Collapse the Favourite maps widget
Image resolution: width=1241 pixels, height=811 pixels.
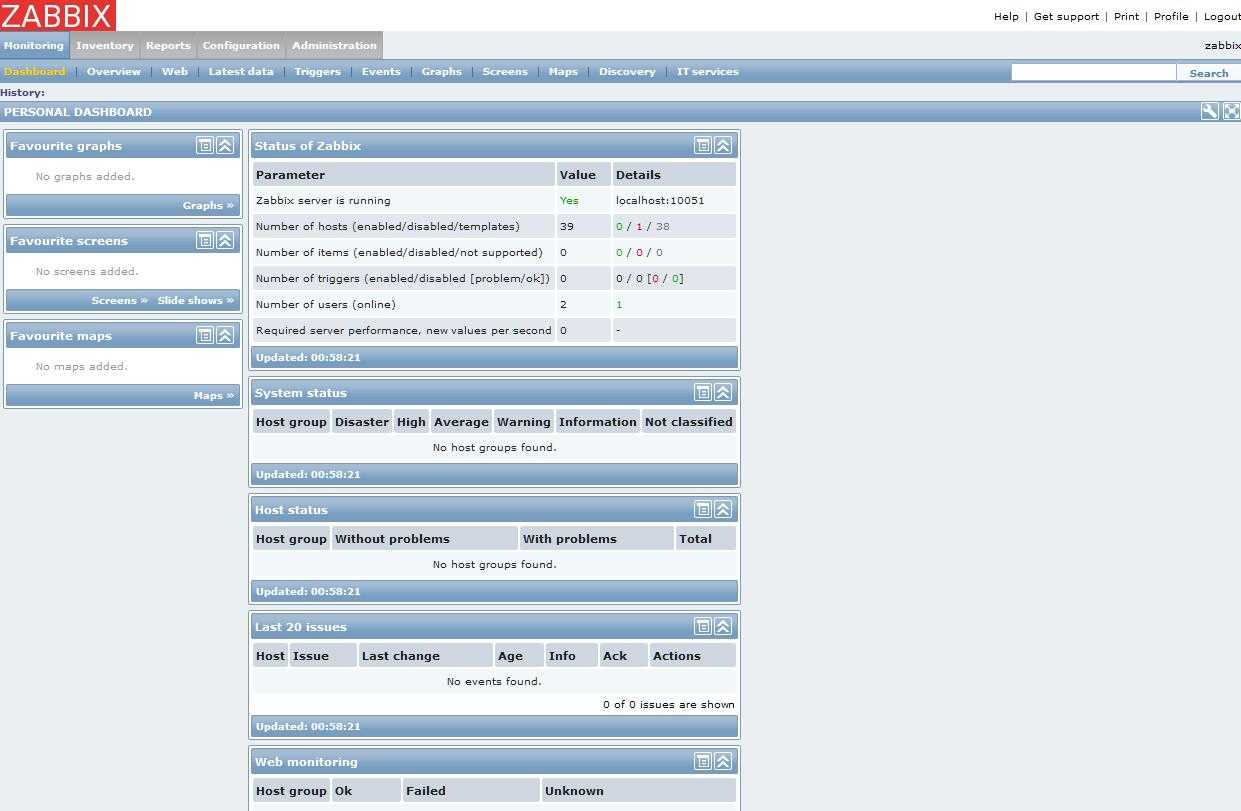click(225, 335)
